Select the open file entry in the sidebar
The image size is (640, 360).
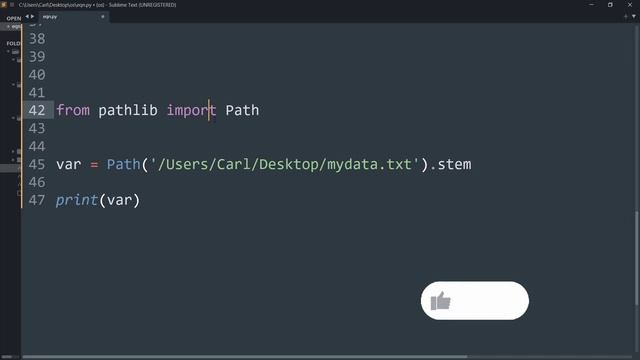coord(12,27)
